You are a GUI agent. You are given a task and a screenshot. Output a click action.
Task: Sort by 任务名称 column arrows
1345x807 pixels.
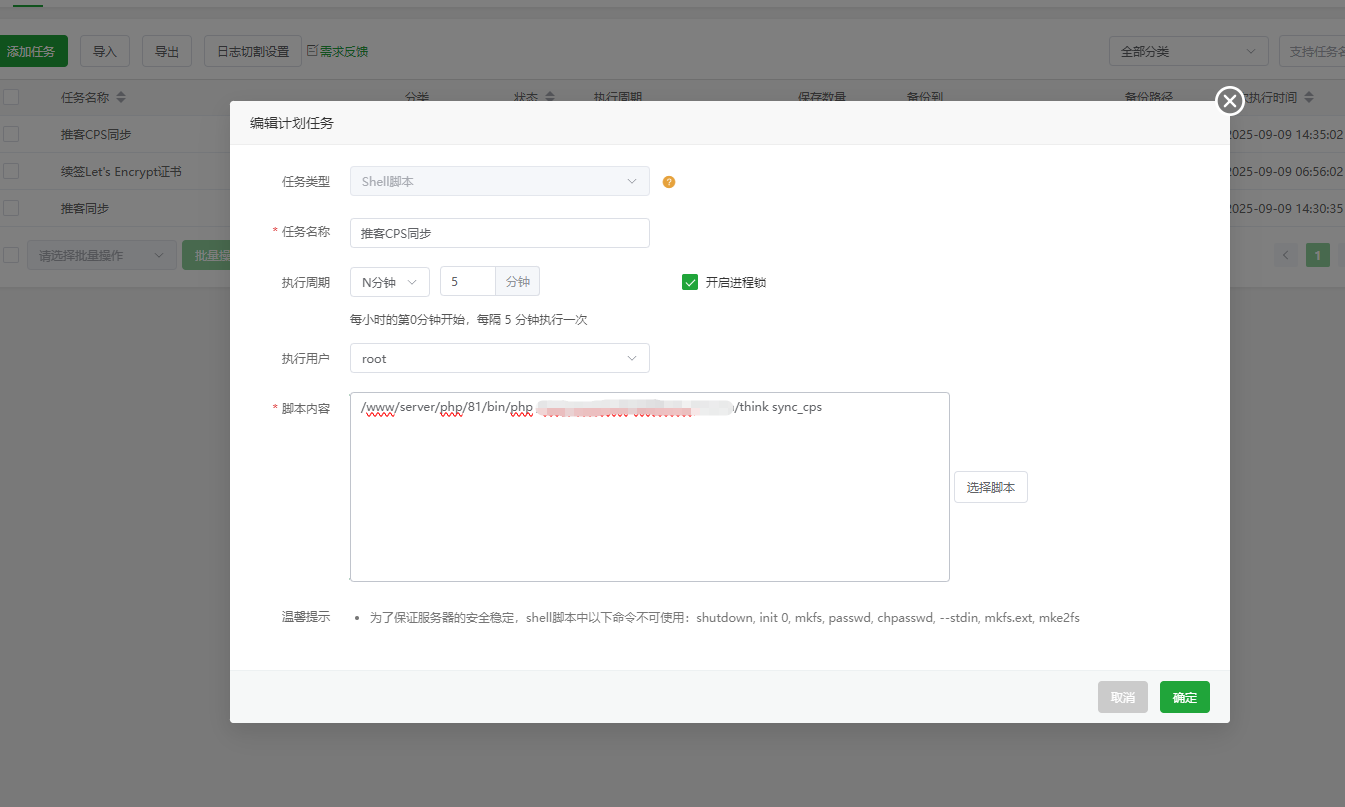121,98
